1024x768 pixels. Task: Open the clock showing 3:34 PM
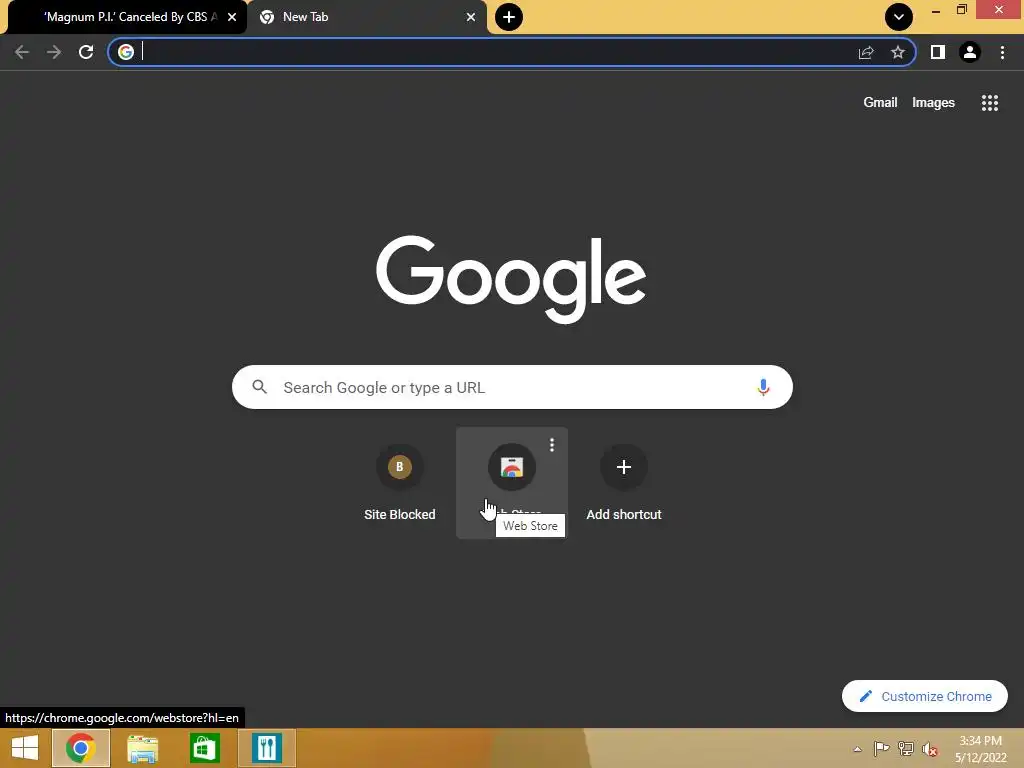[x=980, y=749]
